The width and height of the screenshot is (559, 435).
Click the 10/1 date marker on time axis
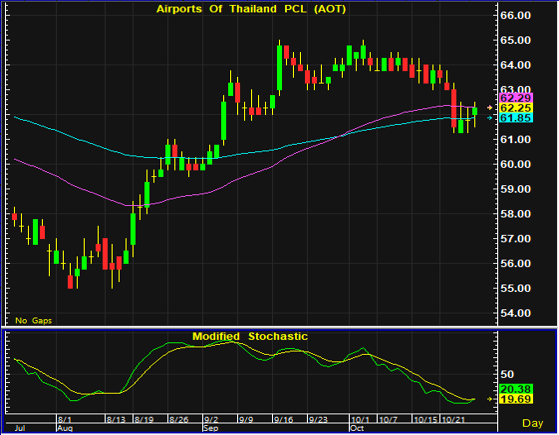tap(360, 419)
